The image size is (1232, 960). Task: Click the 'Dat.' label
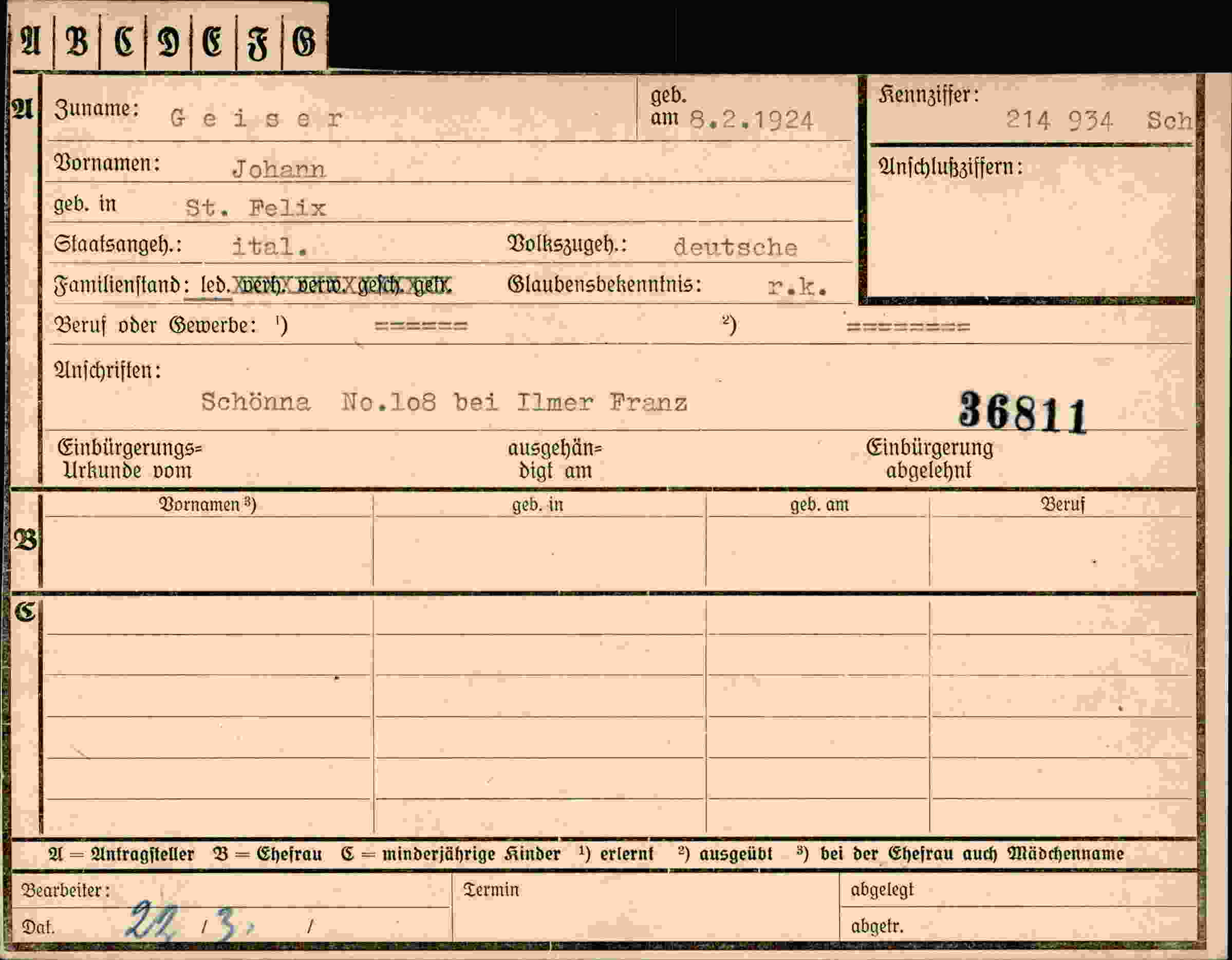coord(38,927)
